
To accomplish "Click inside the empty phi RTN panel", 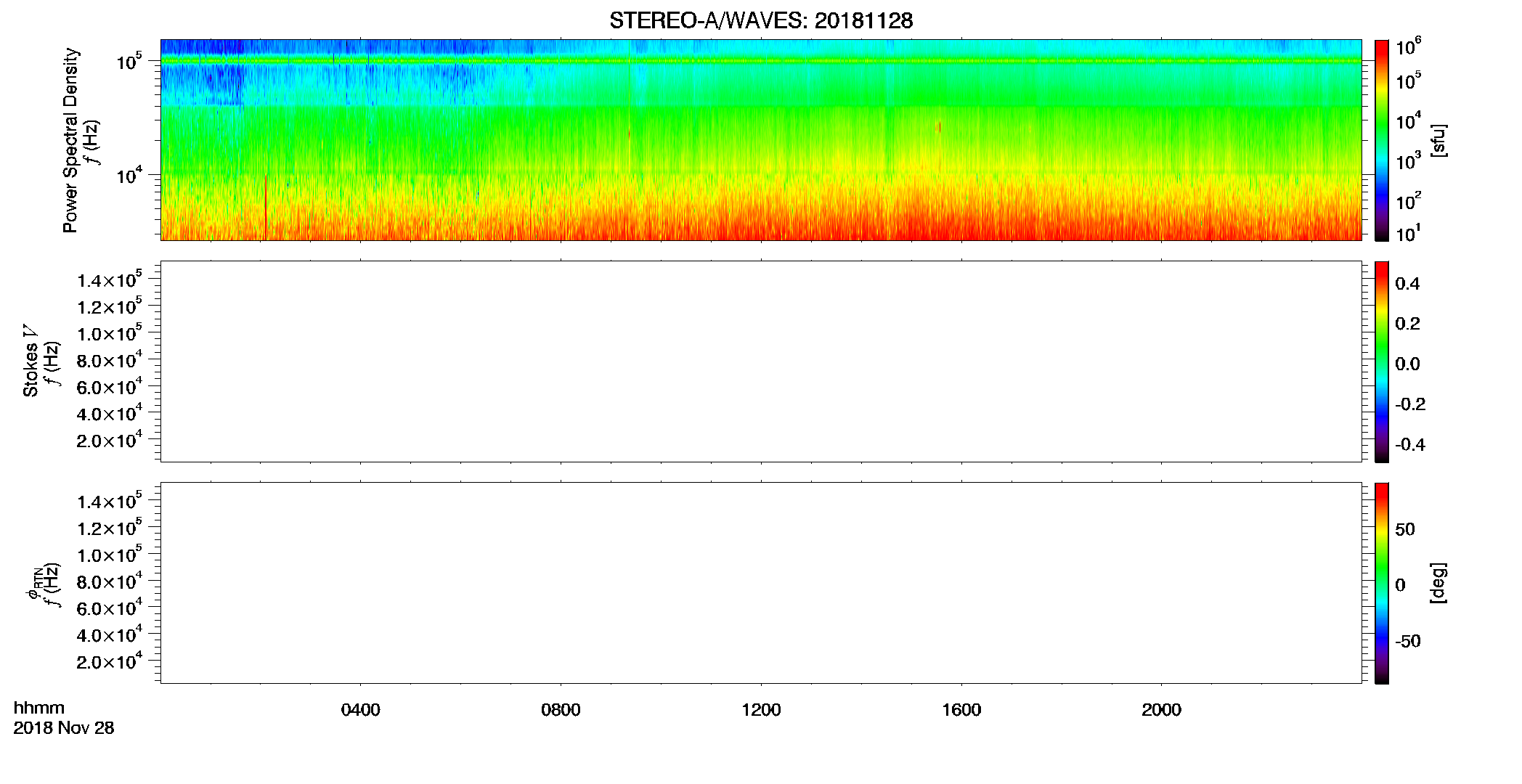I will pyautogui.click(x=761, y=583).
